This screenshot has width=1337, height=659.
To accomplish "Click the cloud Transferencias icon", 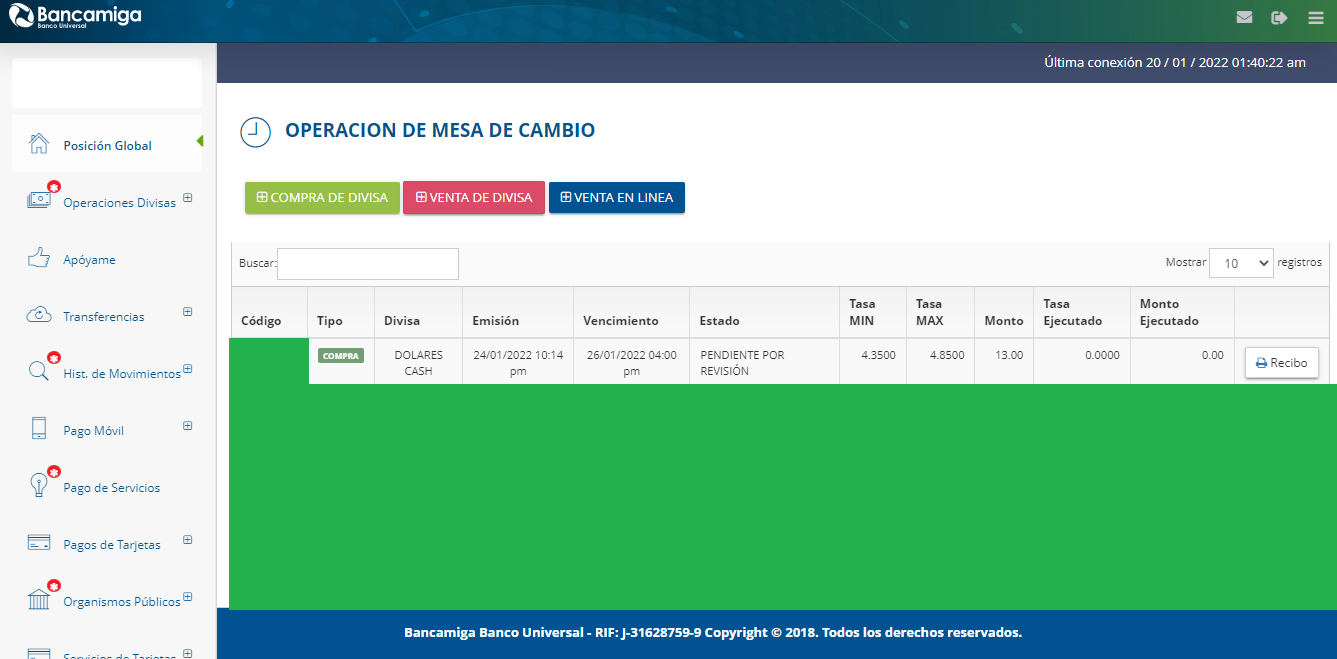I will click(x=39, y=315).
